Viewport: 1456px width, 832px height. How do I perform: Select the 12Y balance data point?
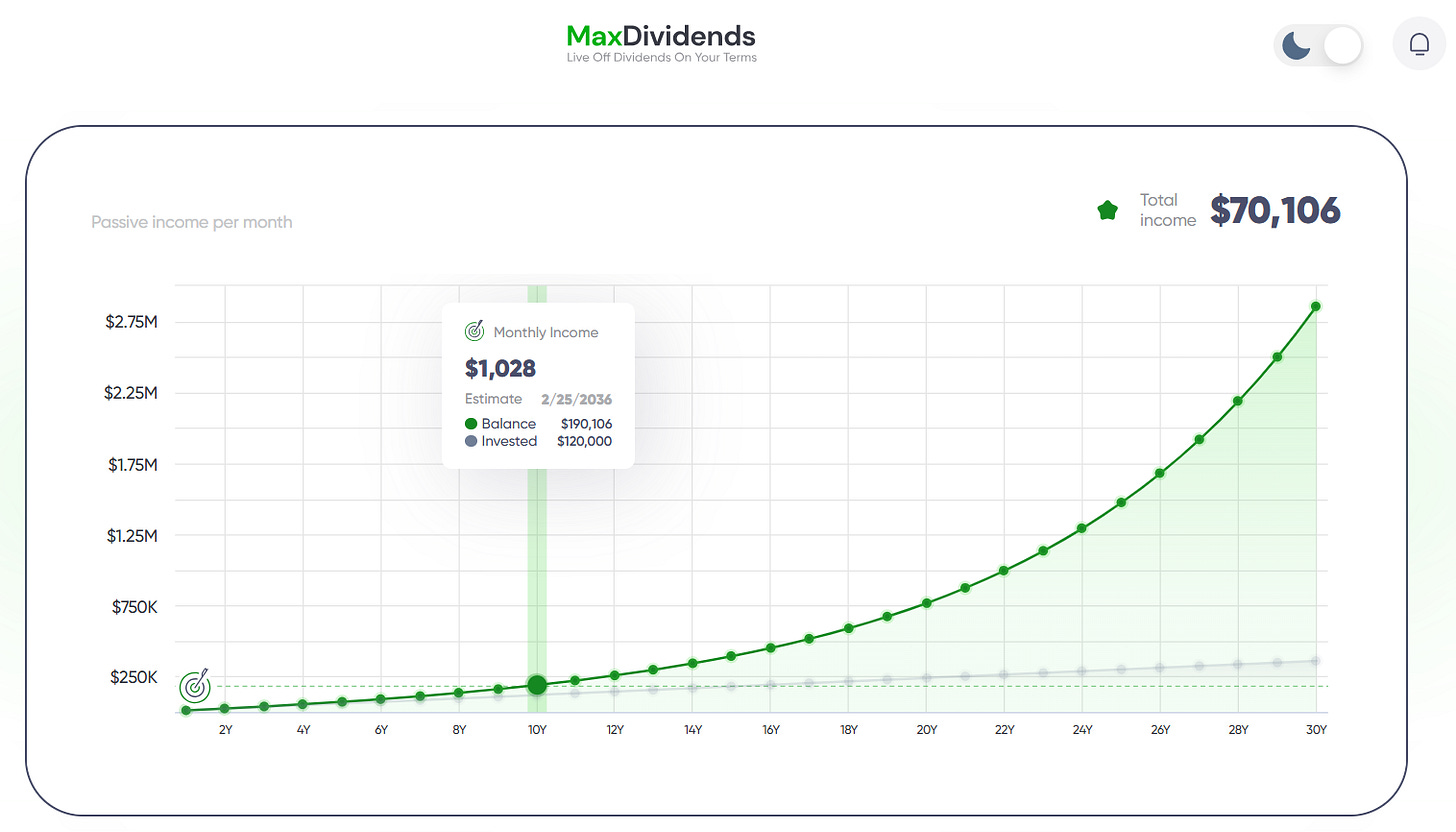click(x=615, y=676)
